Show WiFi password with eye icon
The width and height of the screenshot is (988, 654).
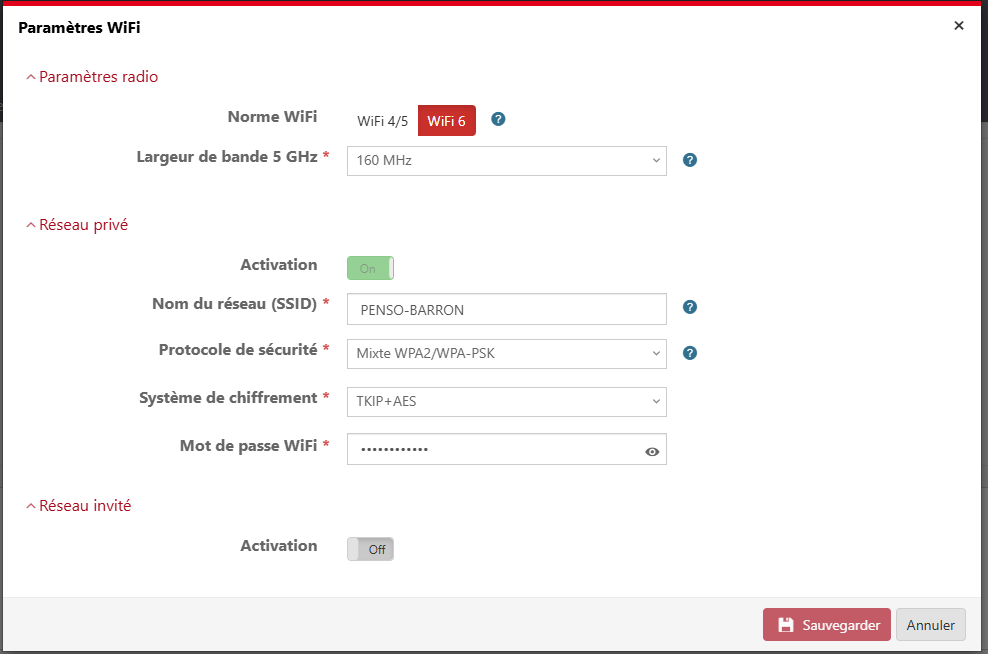coord(652,452)
